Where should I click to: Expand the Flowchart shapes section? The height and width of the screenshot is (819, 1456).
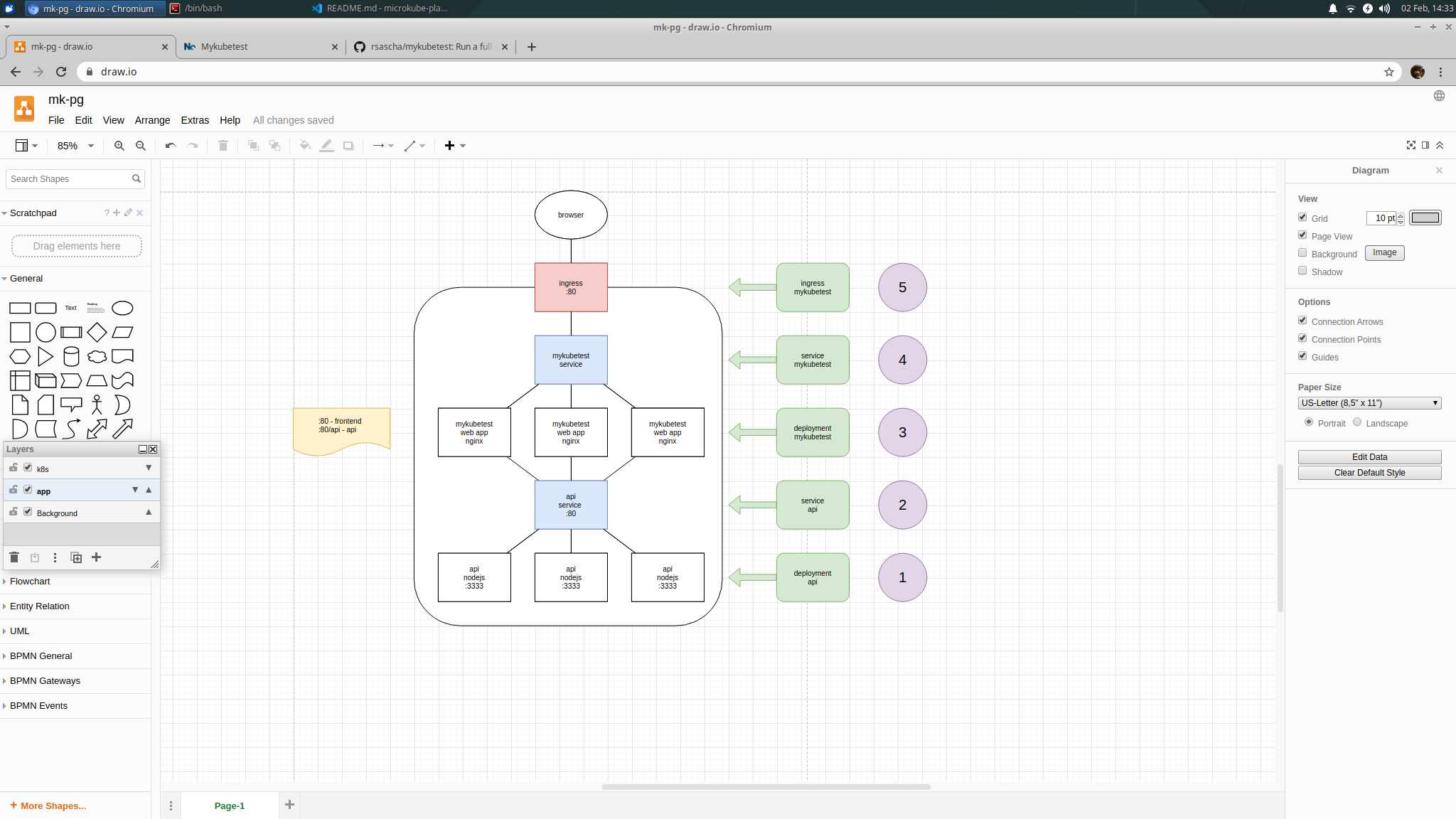30,582
